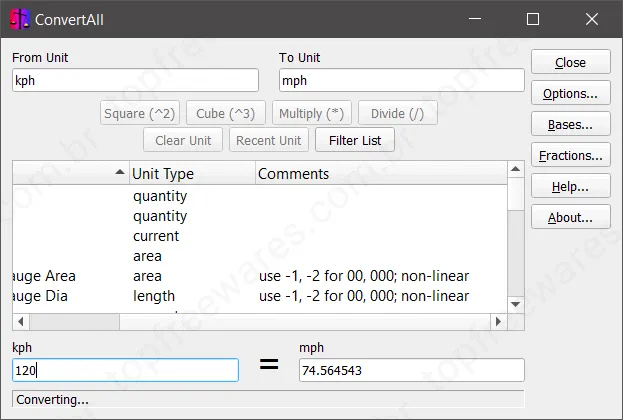
Task: Click the horizontal scroll left arrow
Action: (21, 321)
